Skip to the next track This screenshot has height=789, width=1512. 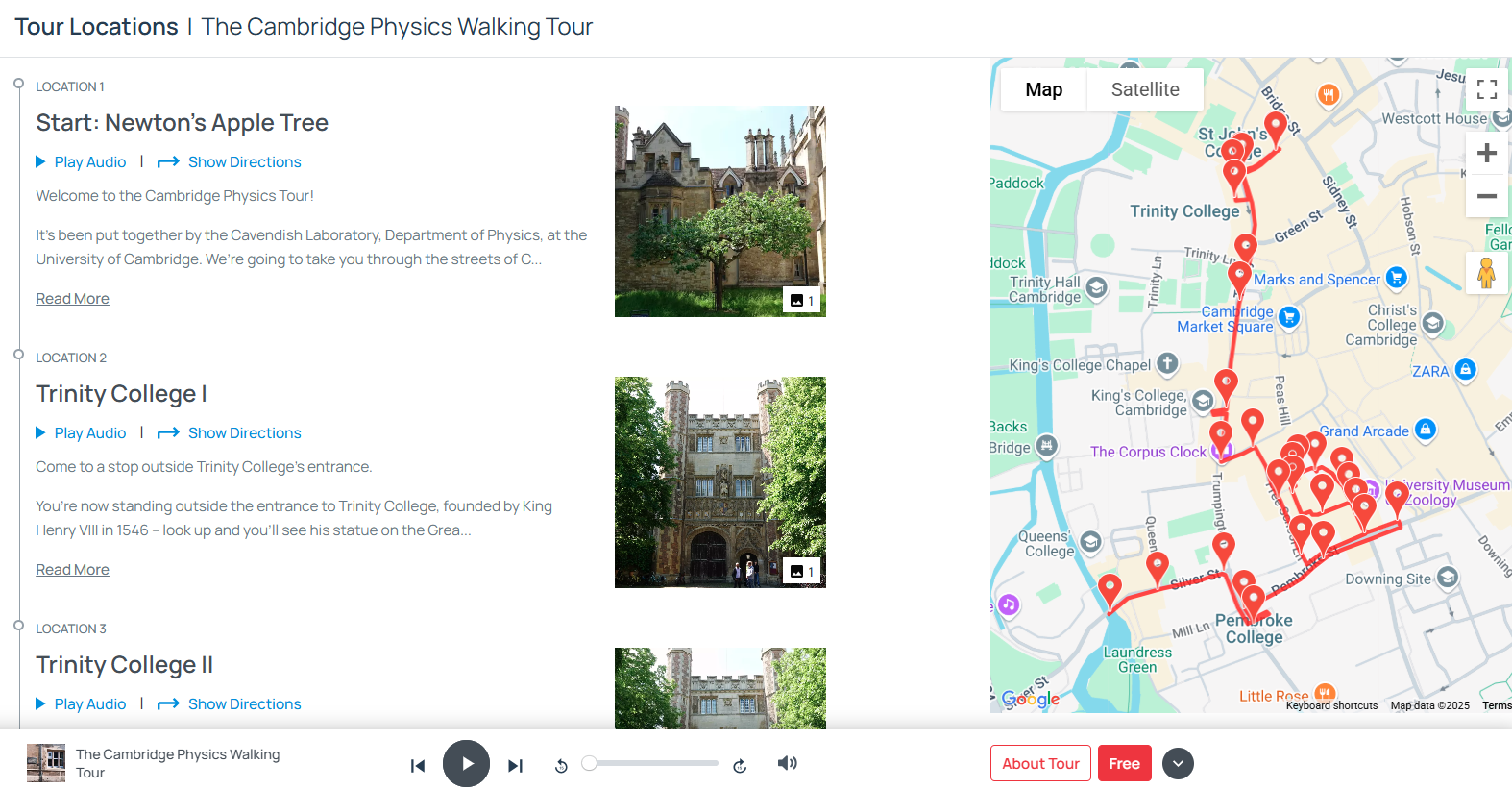pyautogui.click(x=516, y=766)
